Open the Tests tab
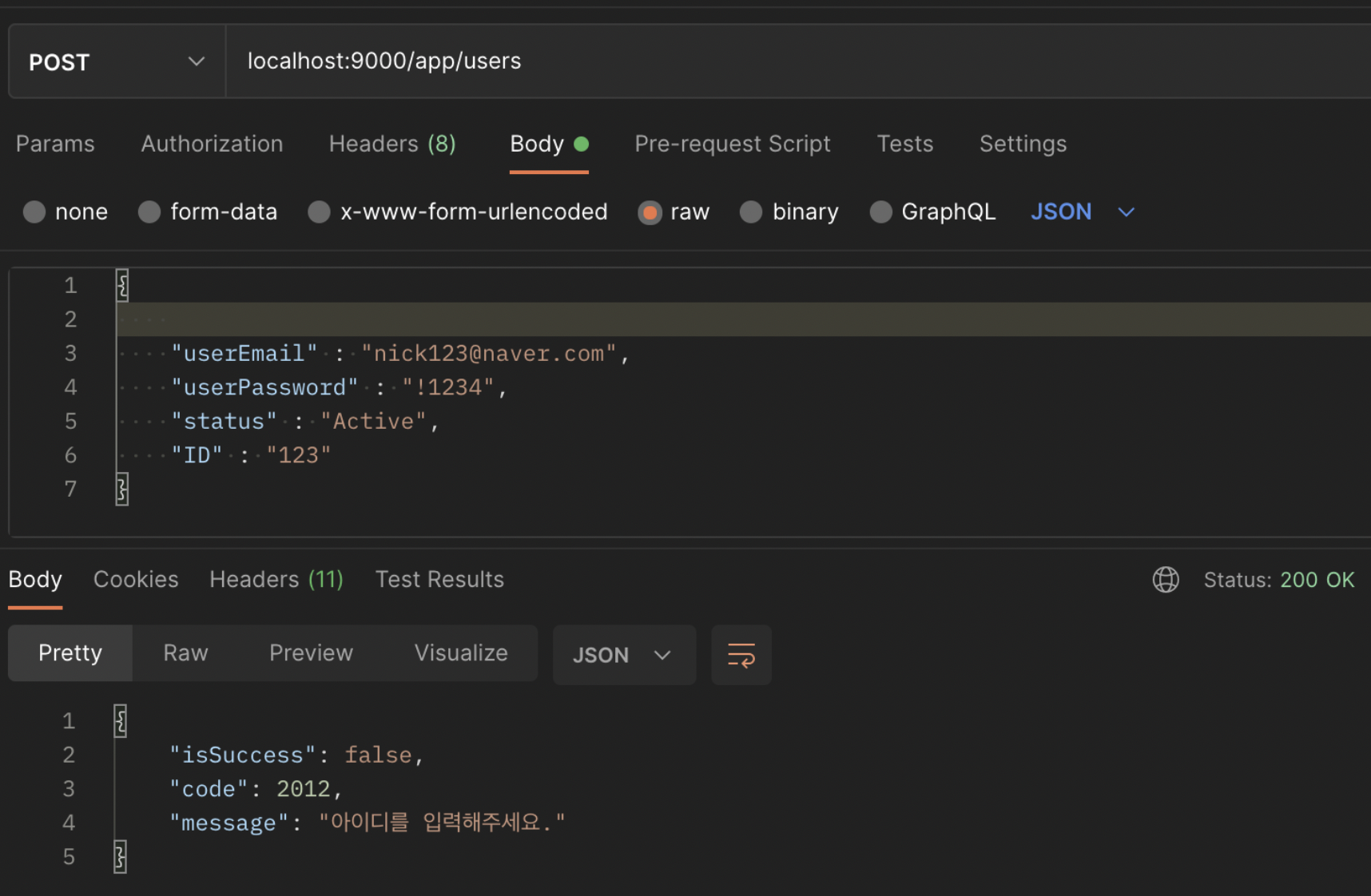The image size is (1371, 896). point(904,144)
